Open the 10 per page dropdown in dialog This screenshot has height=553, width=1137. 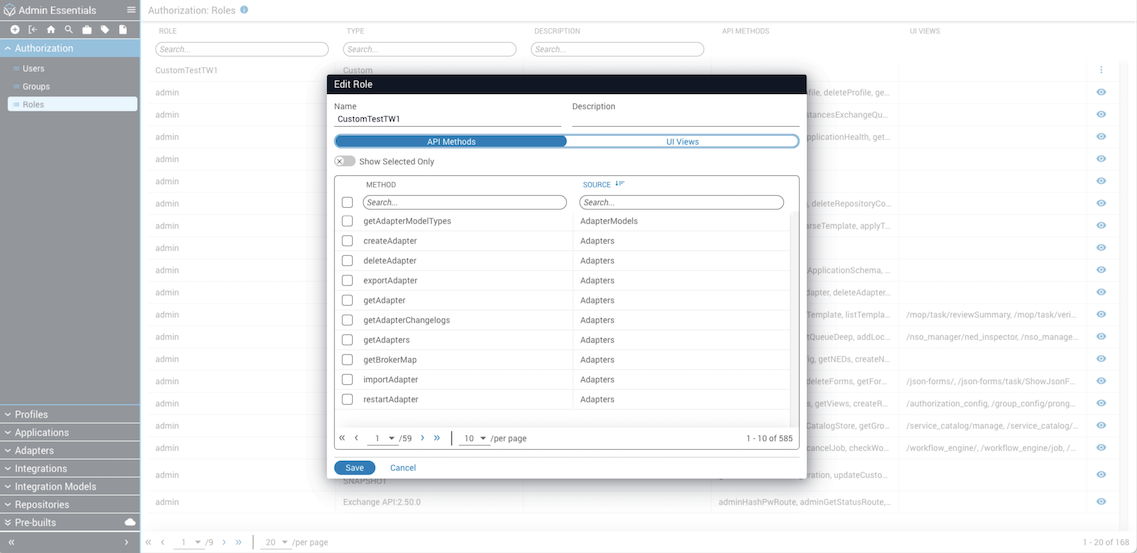474,438
